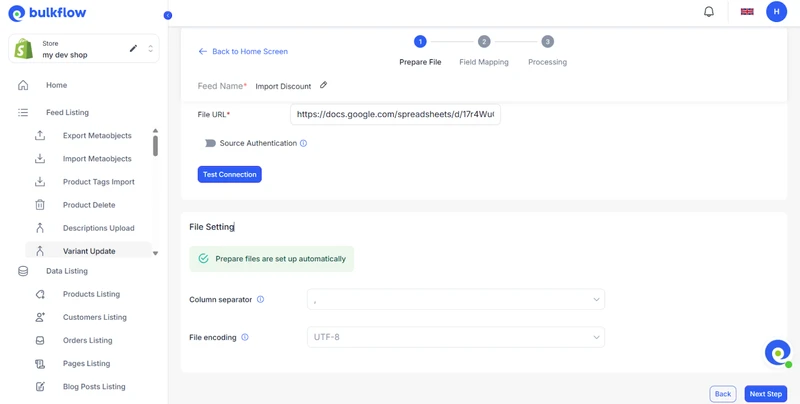Click the Orders Listing inbox icon
Screen dimensions: 800x404
click(40, 340)
